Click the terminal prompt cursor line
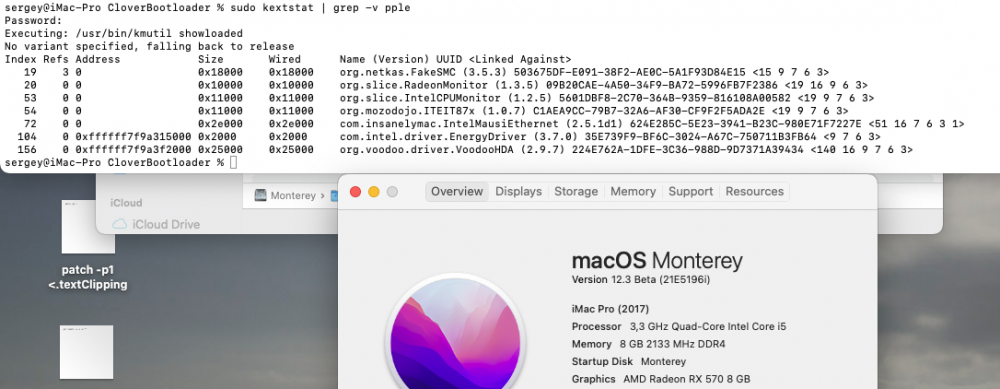Viewport: 1000px width, 389px height. [121, 163]
